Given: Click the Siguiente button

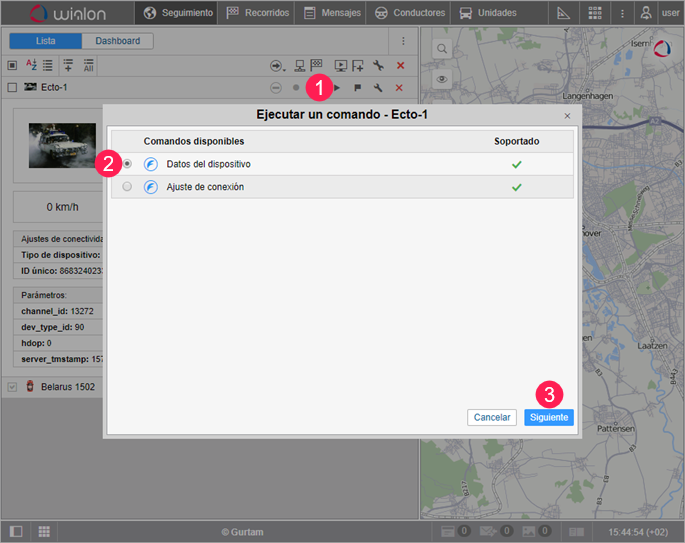Looking at the screenshot, I should coord(548,417).
